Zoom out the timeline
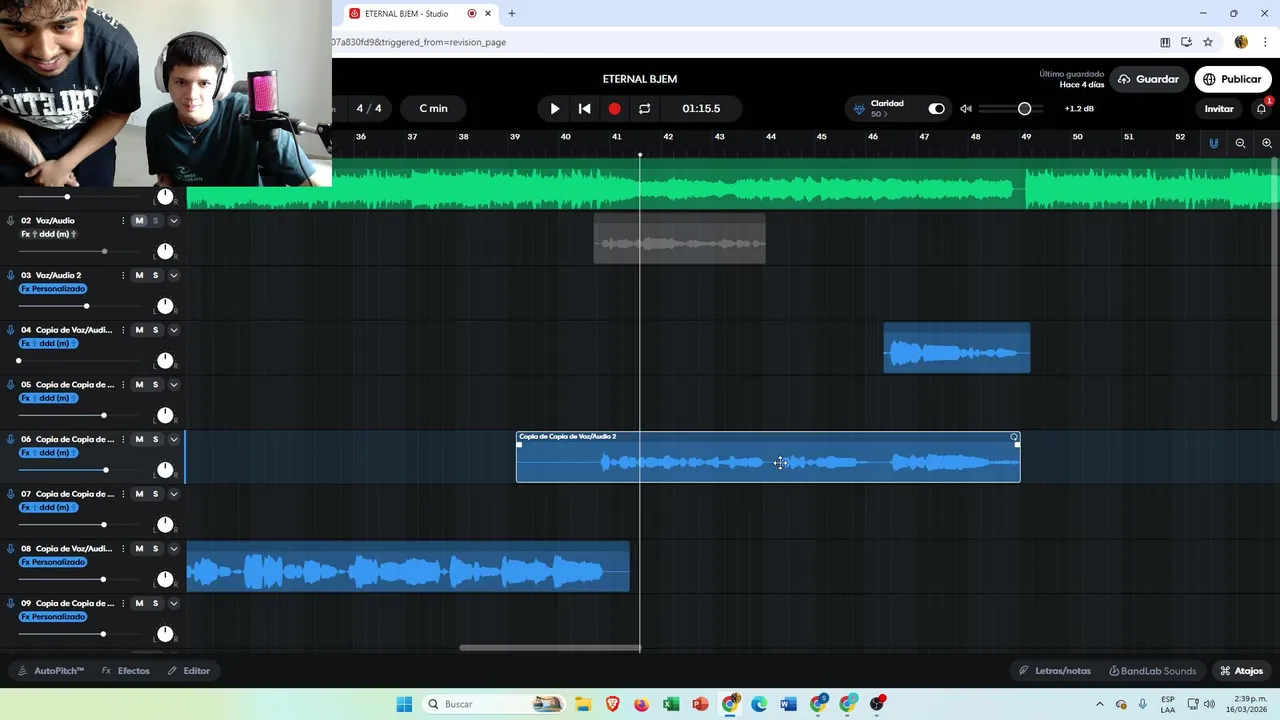Viewport: 1280px width, 720px height. pyautogui.click(x=1240, y=143)
